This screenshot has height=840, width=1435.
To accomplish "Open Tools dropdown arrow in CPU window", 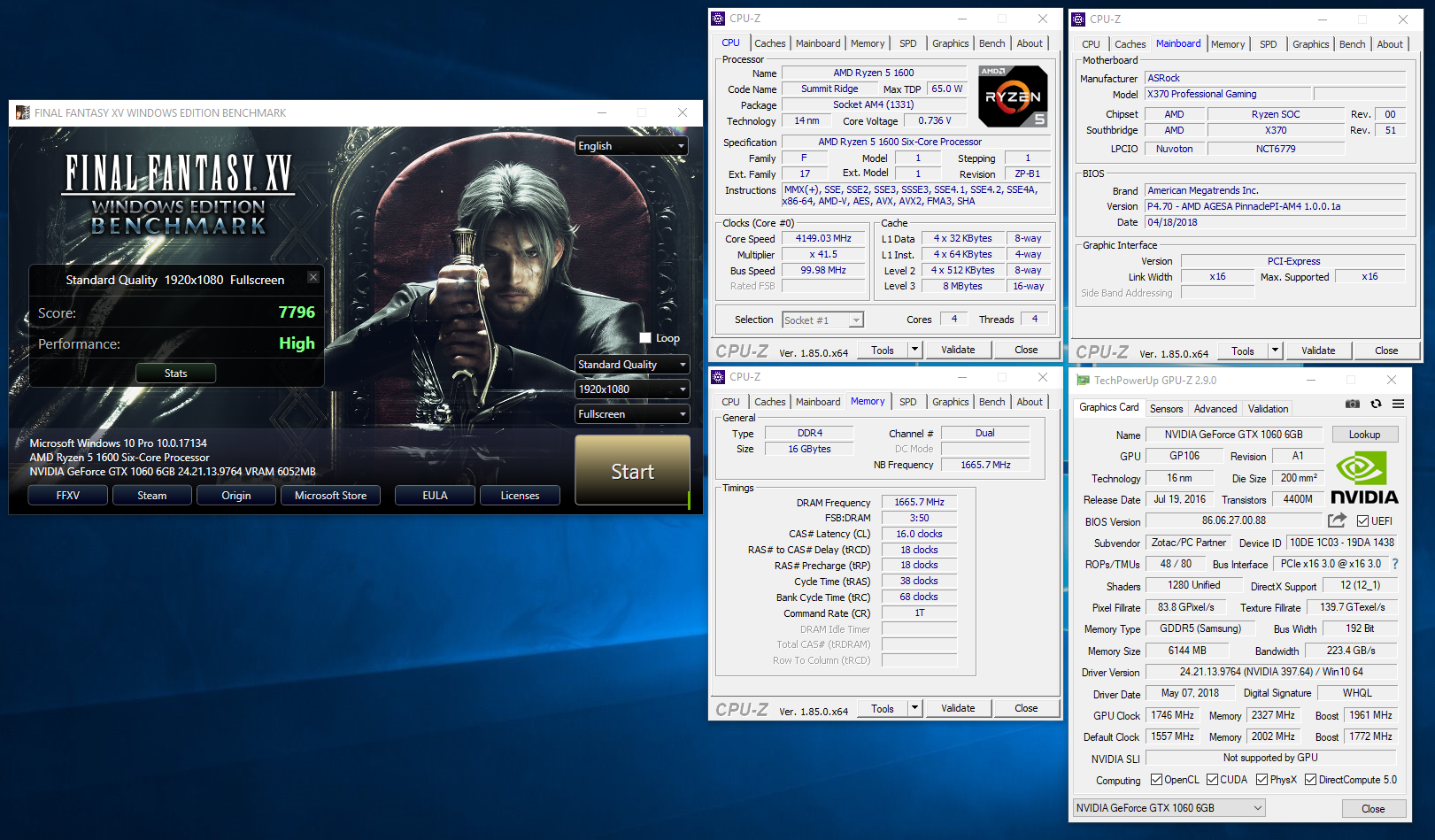I will tap(914, 350).
